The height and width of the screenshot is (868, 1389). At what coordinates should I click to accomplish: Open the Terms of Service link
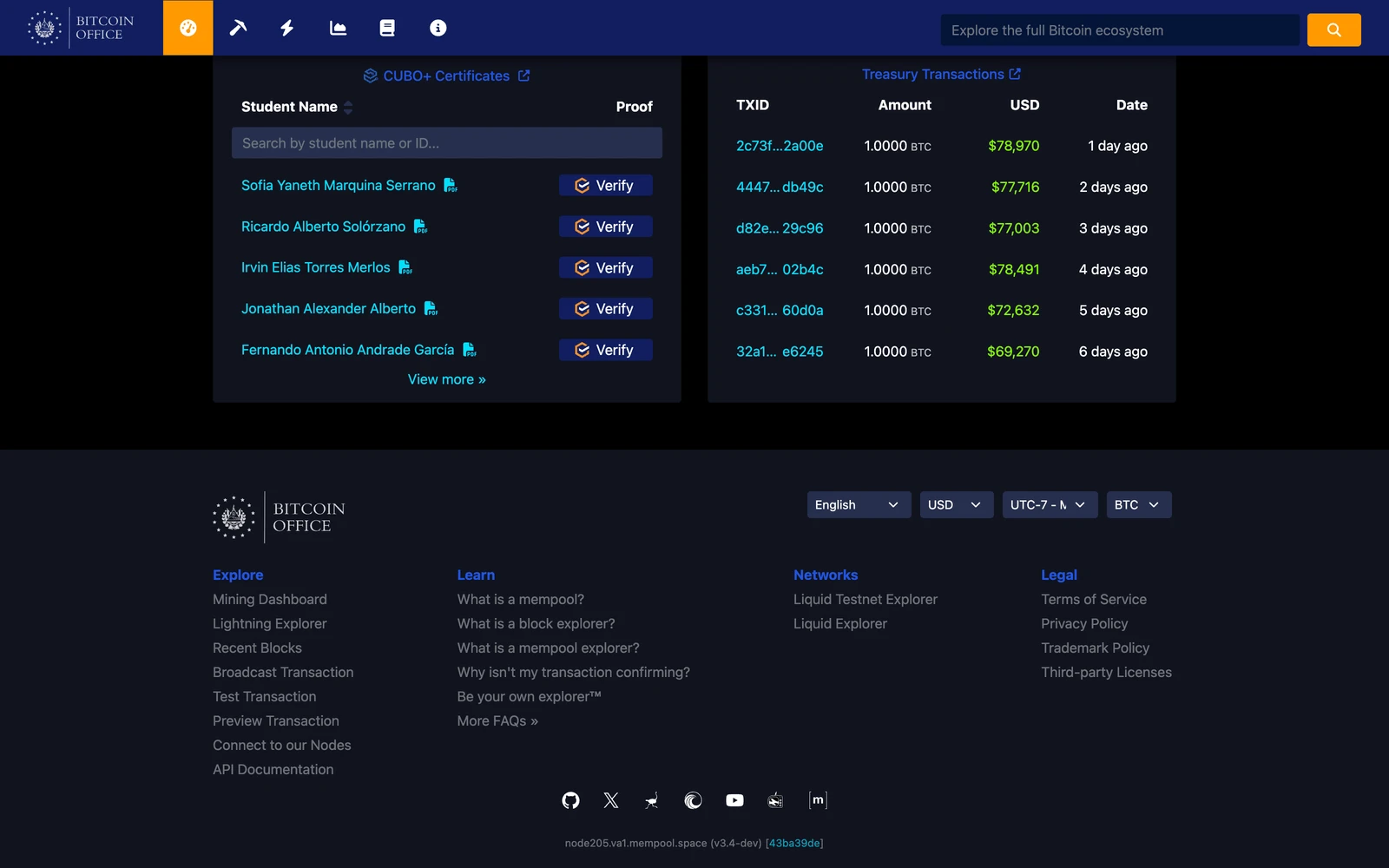[1094, 599]
